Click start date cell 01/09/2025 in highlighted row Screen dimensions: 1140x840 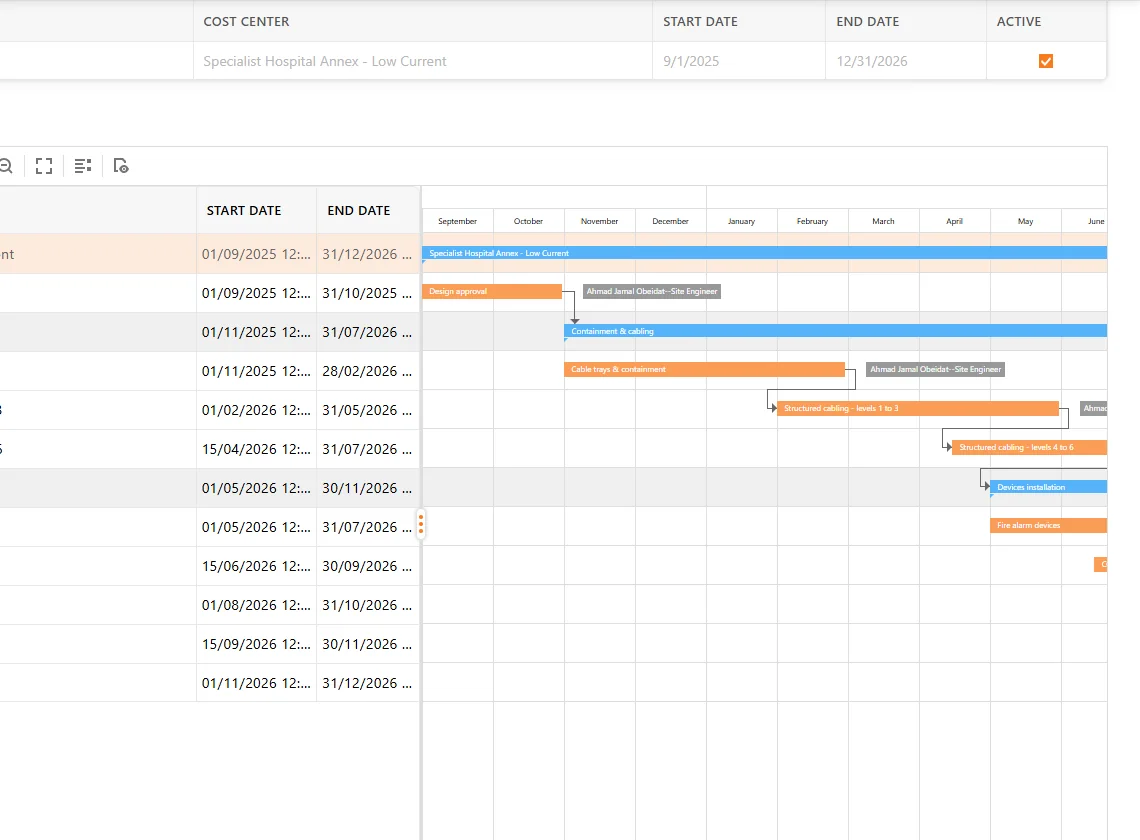pos(256,254)
